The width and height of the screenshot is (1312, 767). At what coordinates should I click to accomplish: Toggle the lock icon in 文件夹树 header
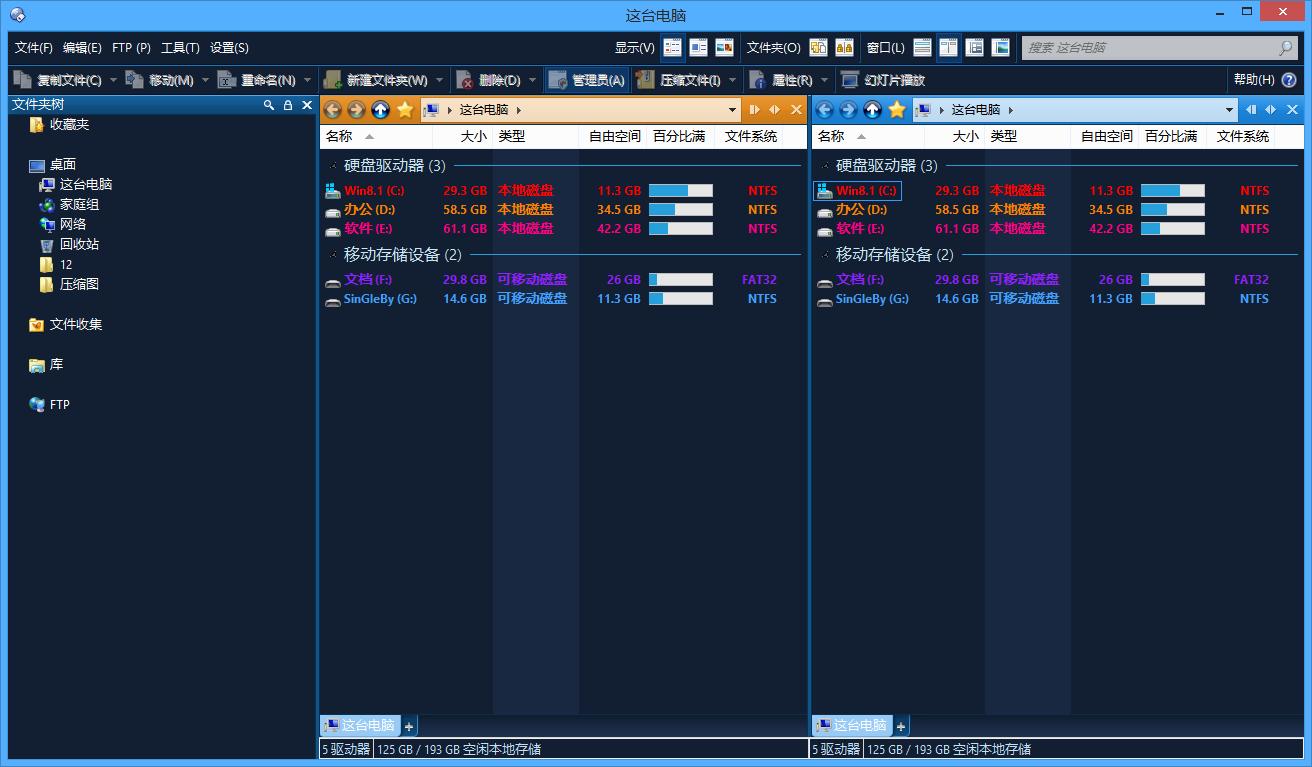(x=288, y=105)
